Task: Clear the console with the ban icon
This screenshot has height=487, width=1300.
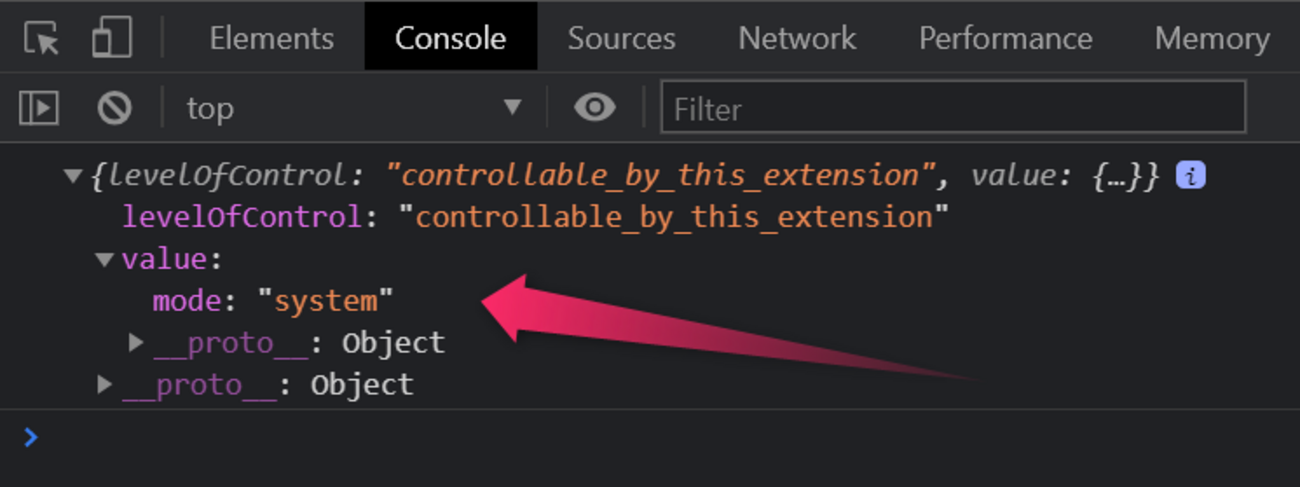Action: coord(114,107)
